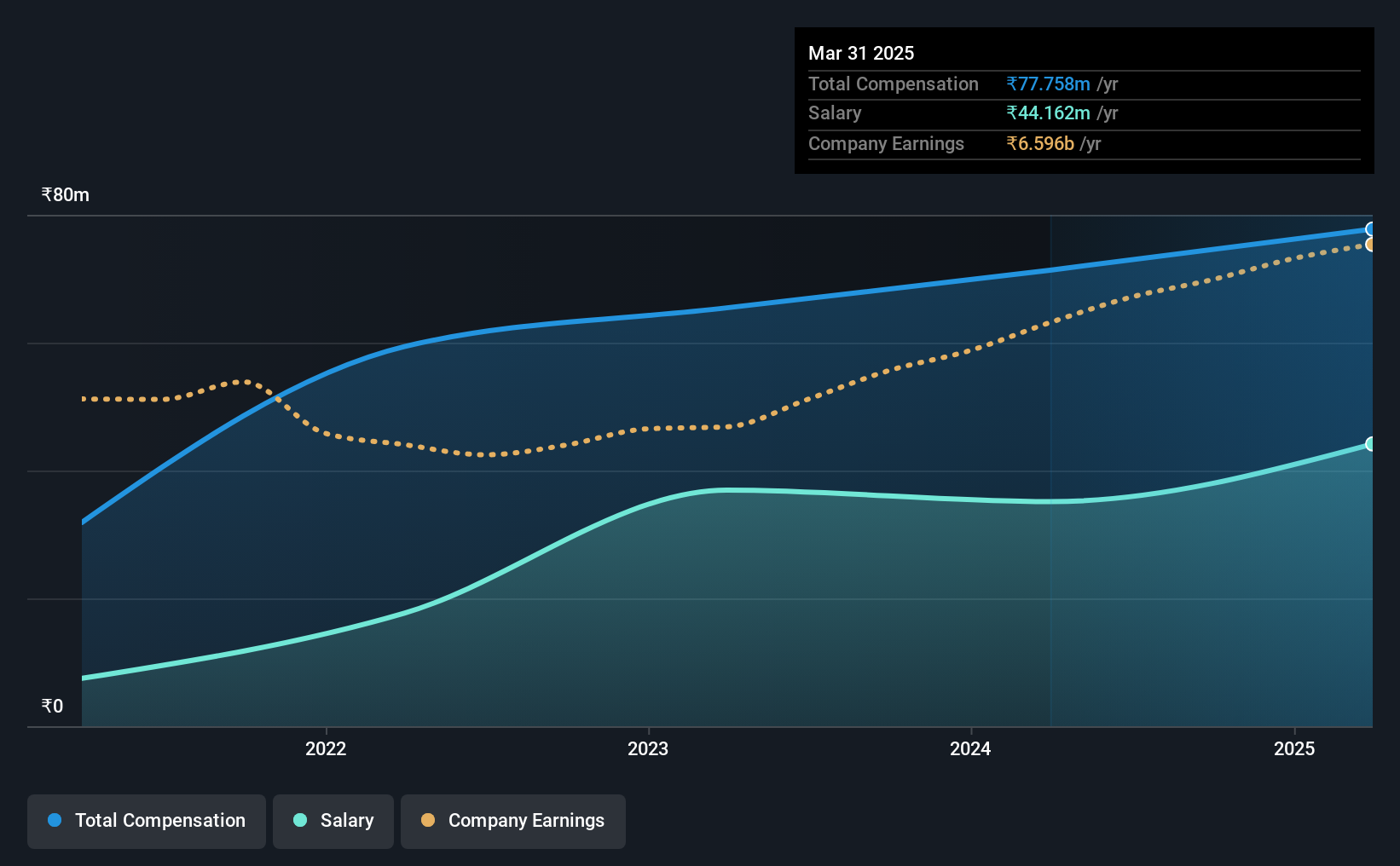This screenshot has width=1400, height=866.
Task: Toggle the Total Compensation legend button
Action: click(147, 821)
